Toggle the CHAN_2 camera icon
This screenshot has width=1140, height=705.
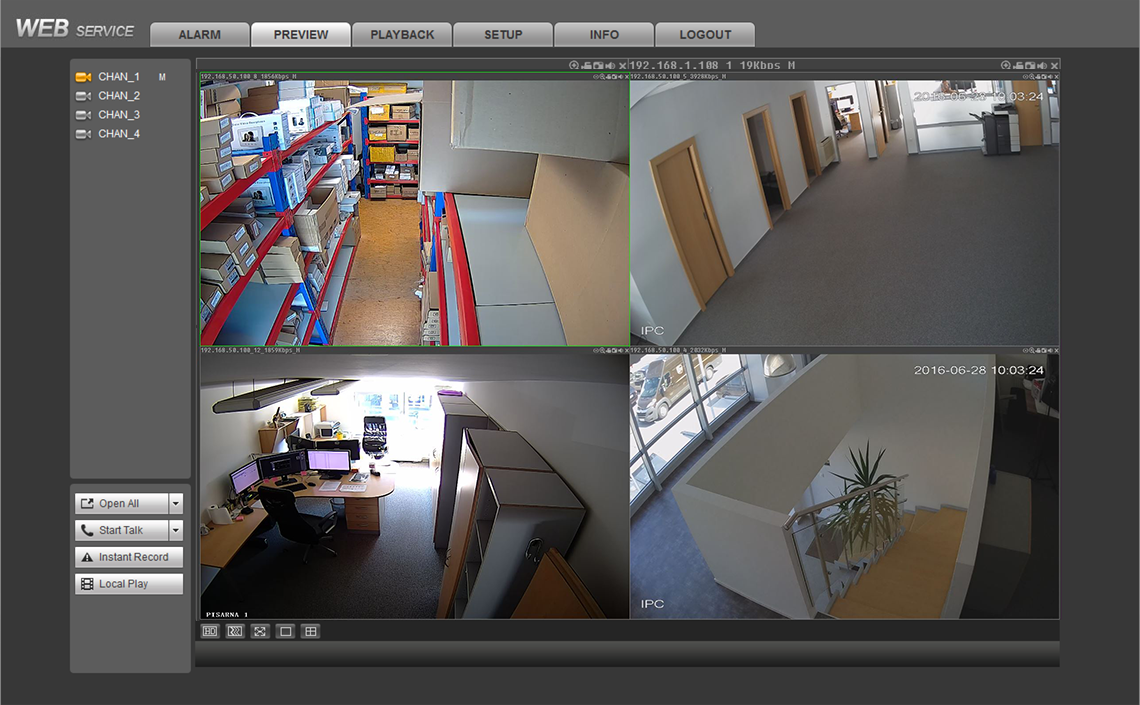point(83,96)
